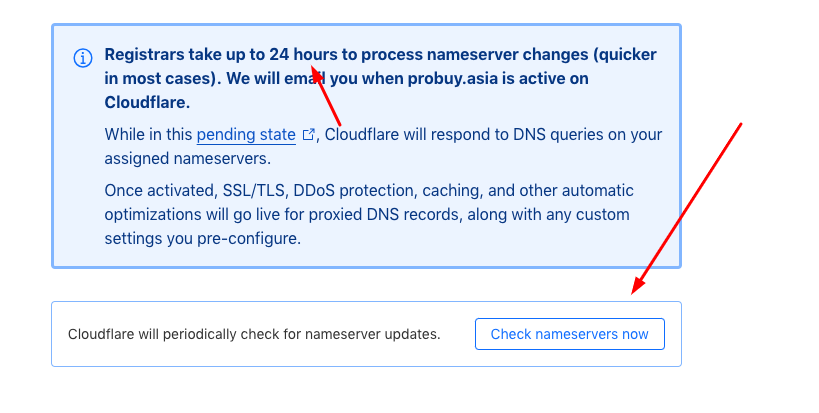Open the external-link icon after pending state

coord(309,135)
